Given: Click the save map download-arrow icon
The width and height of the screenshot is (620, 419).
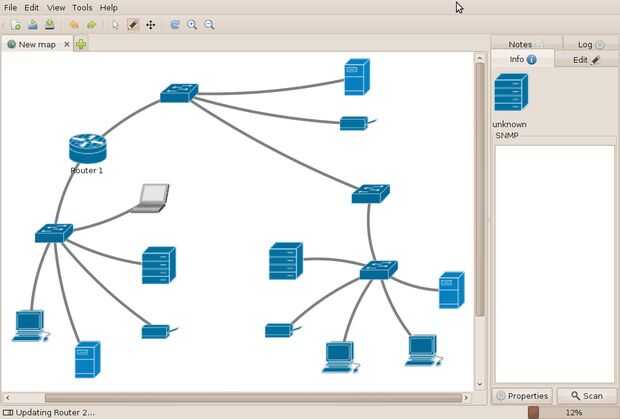Looking at the screenshot, I should 50,25.
